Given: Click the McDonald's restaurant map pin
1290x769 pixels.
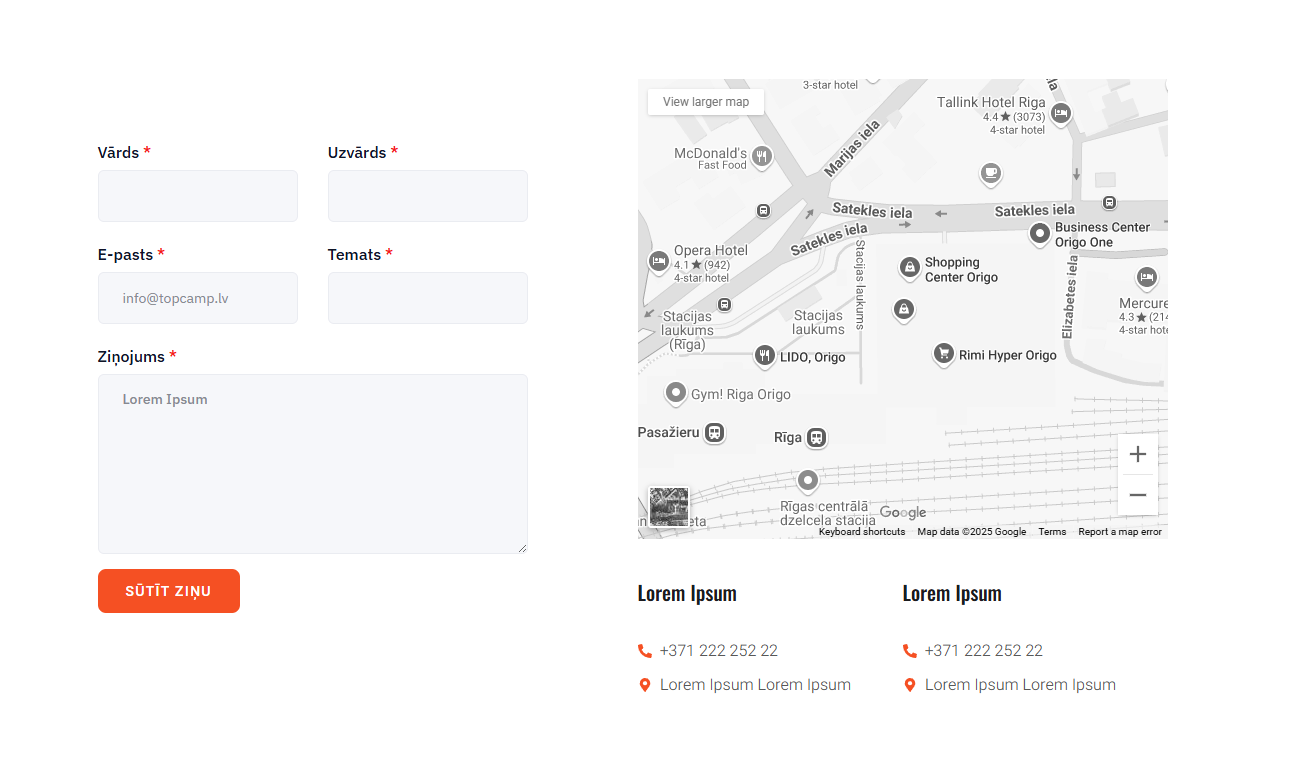Looking at the screenshot, I should pyautogui.click(x=762, y=156).
